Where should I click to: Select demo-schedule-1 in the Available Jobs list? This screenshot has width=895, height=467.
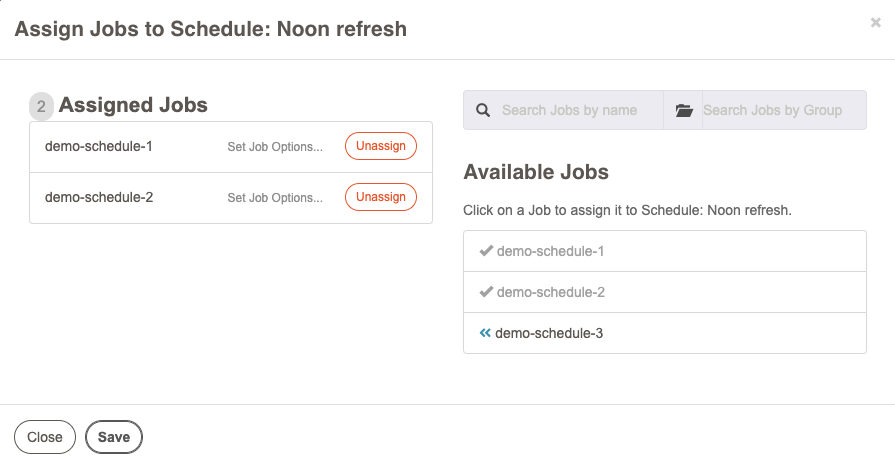tap(665, 251)
